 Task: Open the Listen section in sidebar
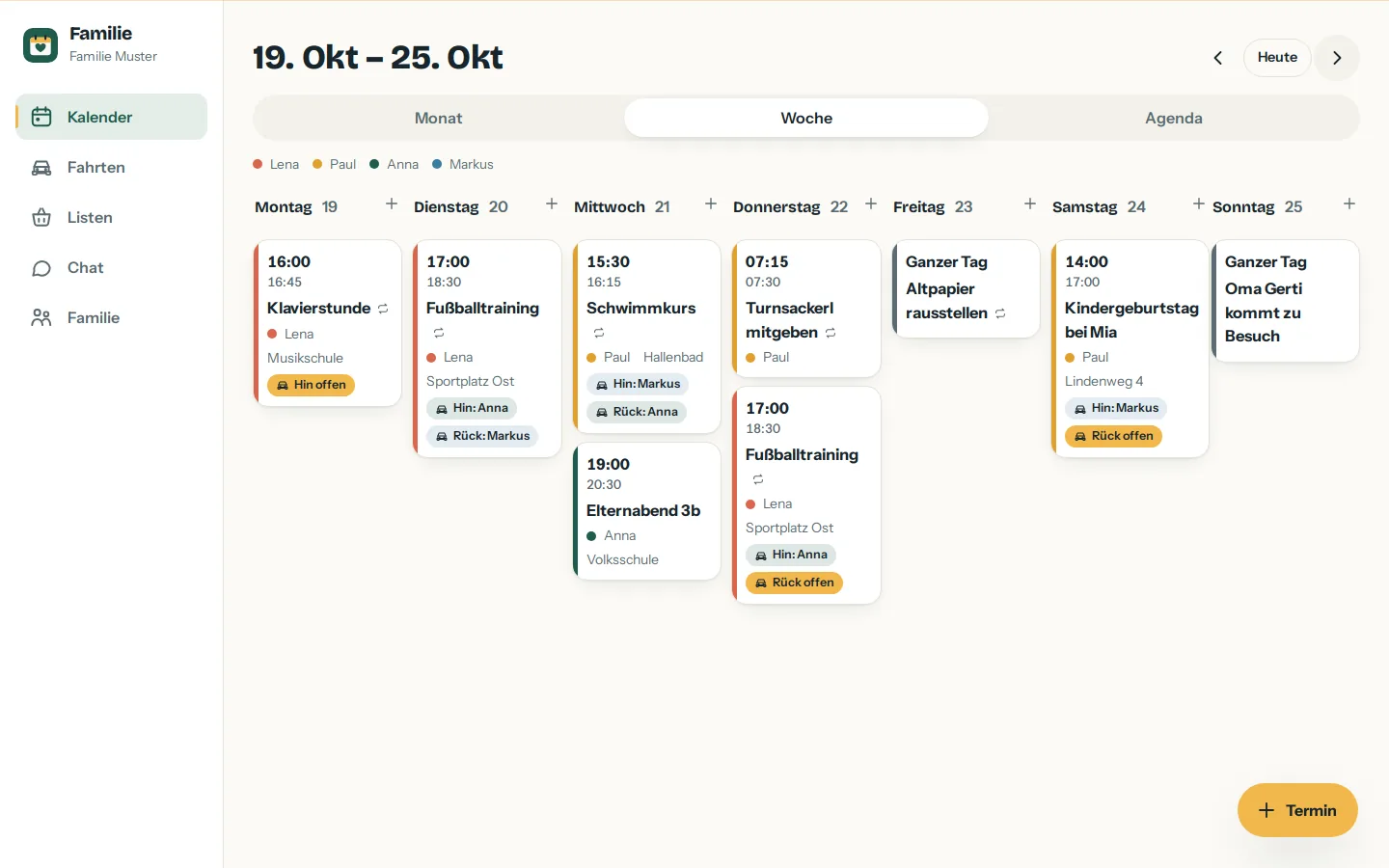112,217
